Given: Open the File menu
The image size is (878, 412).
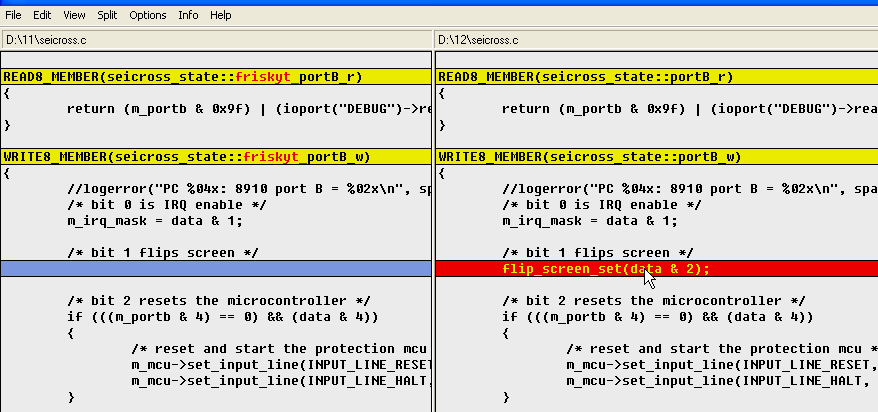Looking at the screenshot, I should pos(14,15).
